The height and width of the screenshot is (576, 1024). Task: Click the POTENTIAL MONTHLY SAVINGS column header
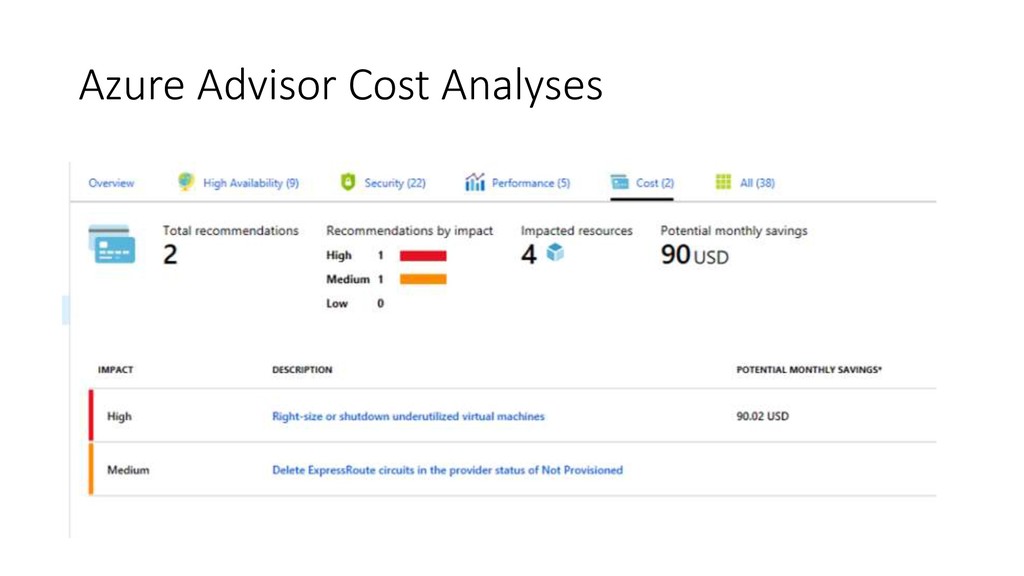(x=809, y=370)
